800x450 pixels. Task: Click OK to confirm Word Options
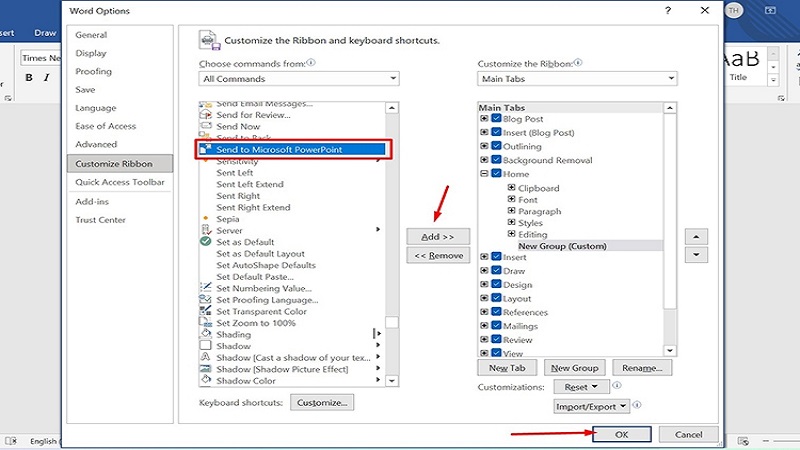pyautogui.click(x=621, y=434)
